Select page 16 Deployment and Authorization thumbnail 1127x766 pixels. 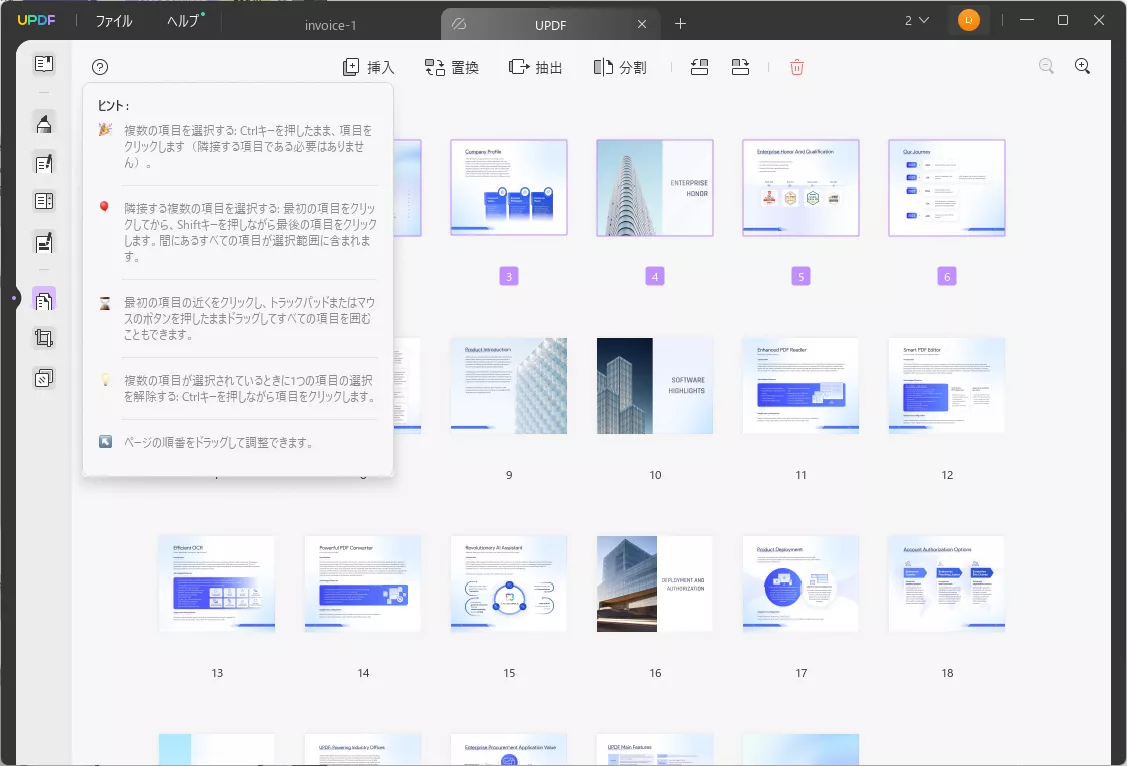click(x=655, y=583)
